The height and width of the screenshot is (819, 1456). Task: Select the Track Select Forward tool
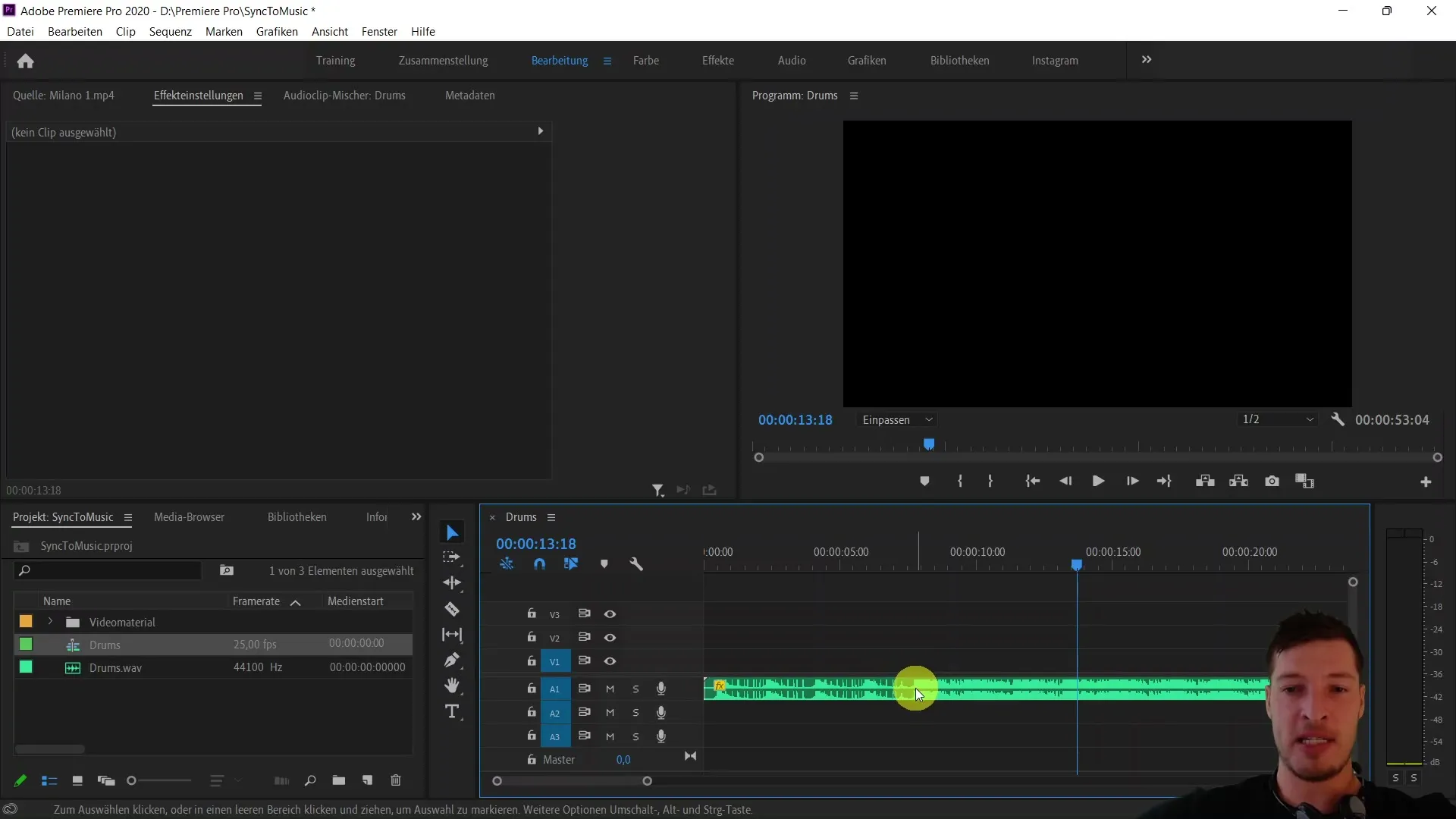[452, 557]
